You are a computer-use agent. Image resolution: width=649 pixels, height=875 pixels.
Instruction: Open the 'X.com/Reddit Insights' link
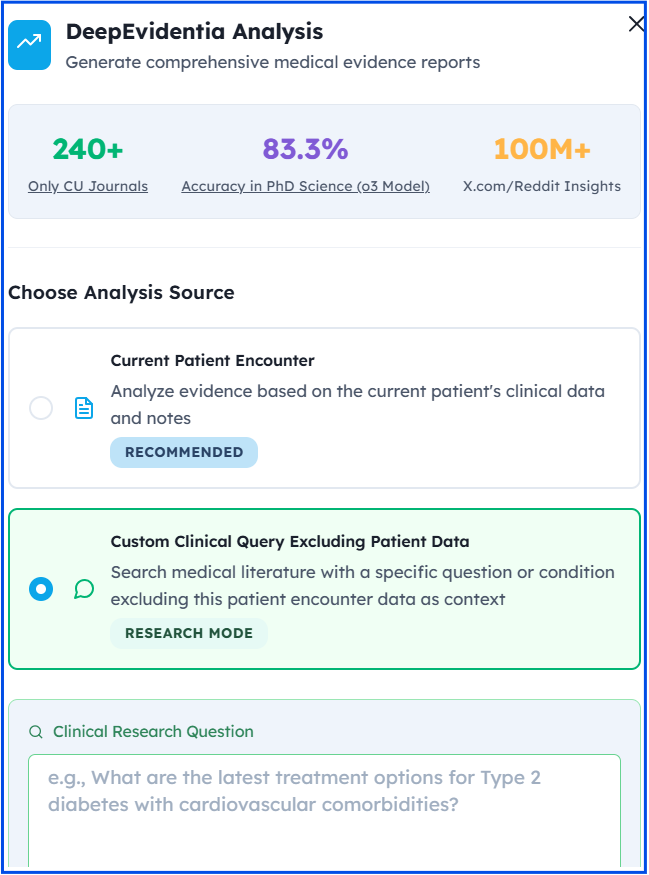click(541, 187)
